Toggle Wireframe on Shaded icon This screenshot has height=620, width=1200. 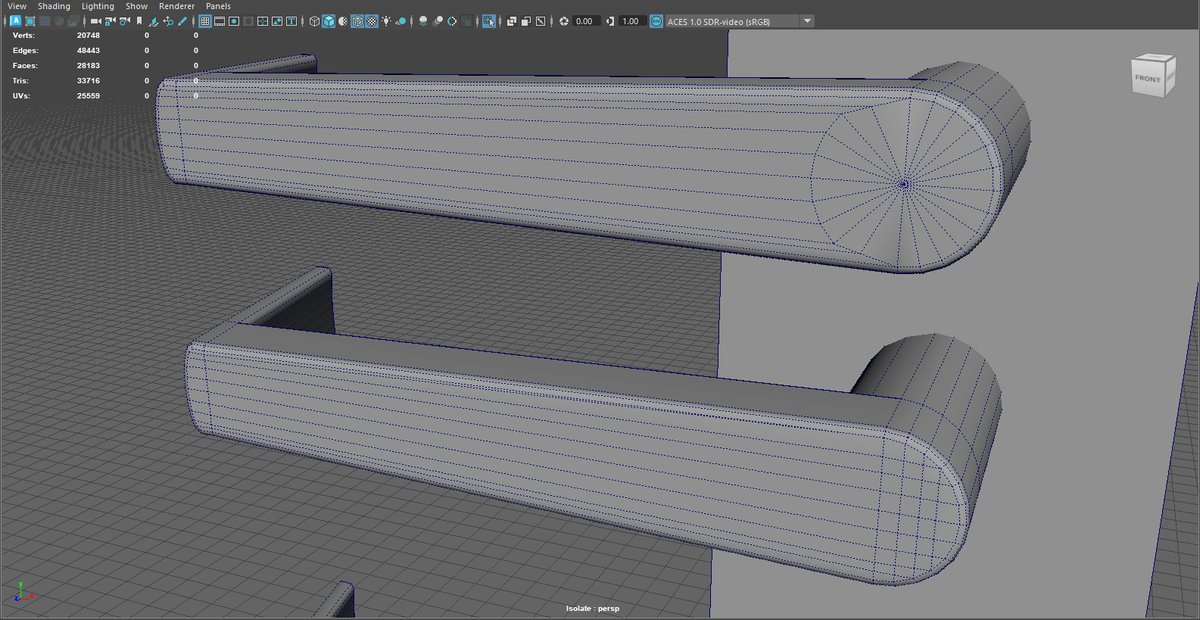click(357, 21)
